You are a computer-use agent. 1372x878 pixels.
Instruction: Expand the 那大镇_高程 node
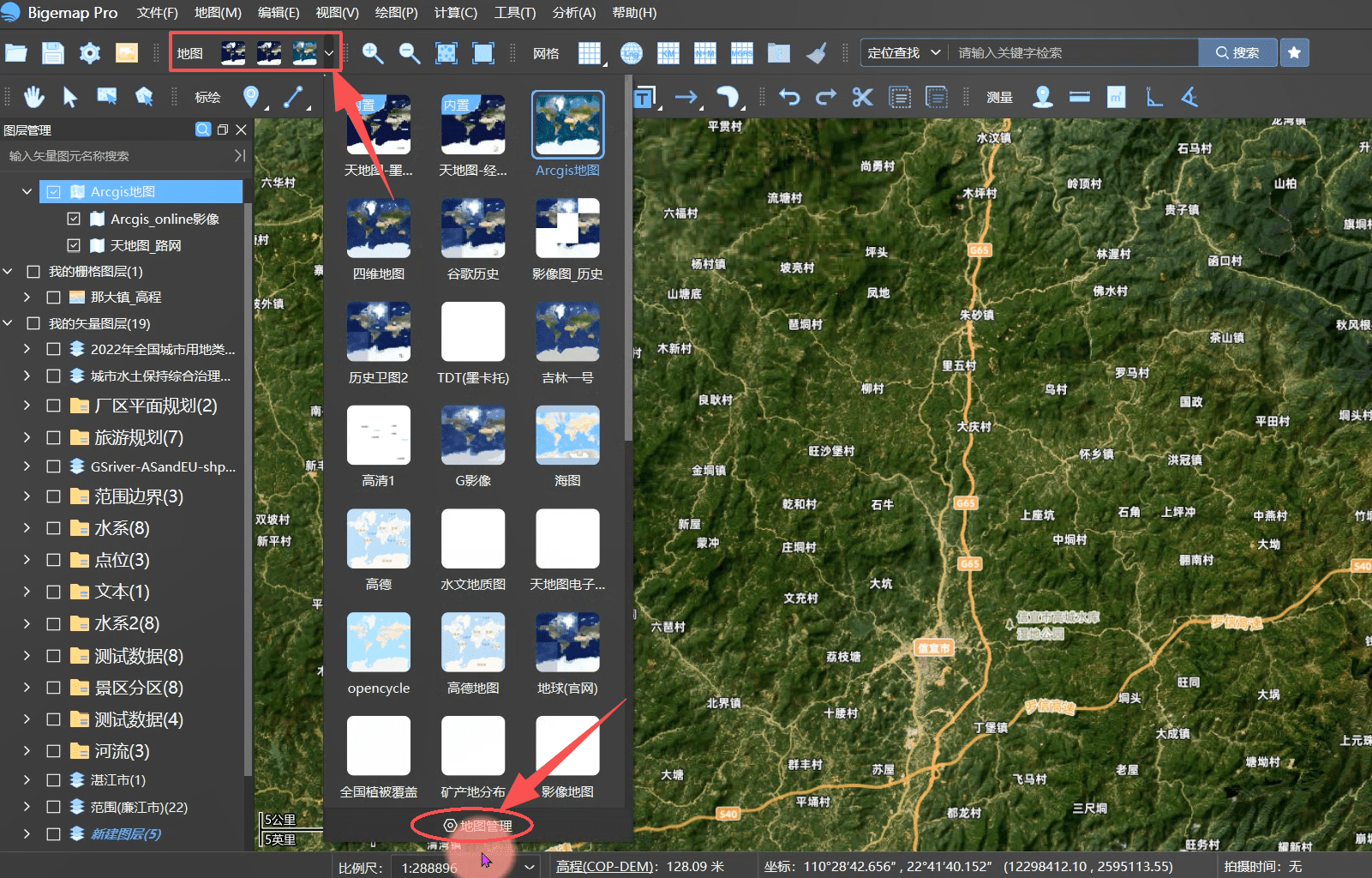tap(27, 298)
